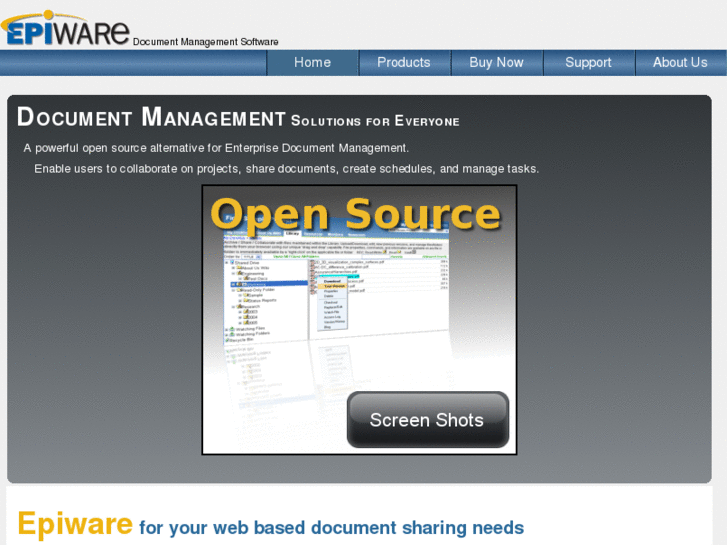This screenshot has height=545, width=727.
Task: Click the 'Document Management Software' tagline
Action: click(x=205, y=42)
